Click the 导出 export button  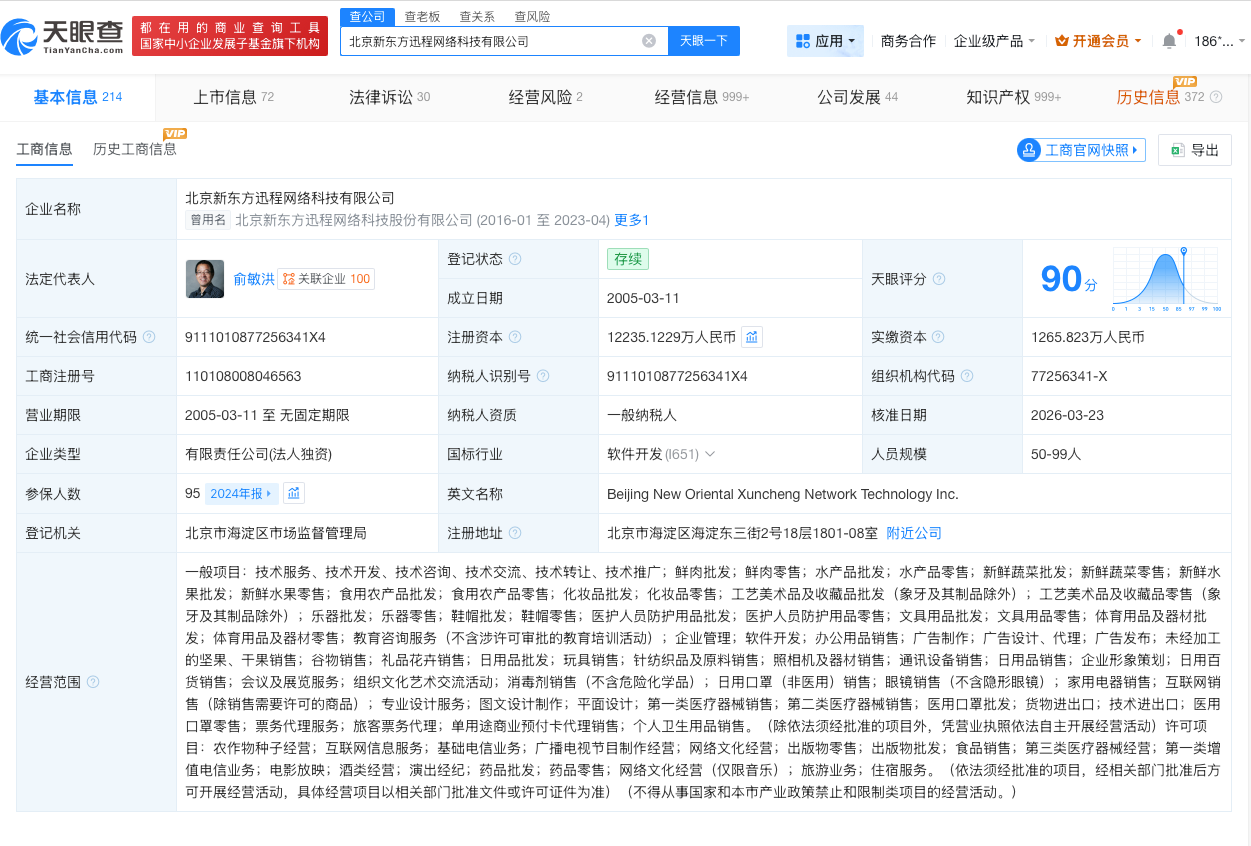click(1194, 150)
